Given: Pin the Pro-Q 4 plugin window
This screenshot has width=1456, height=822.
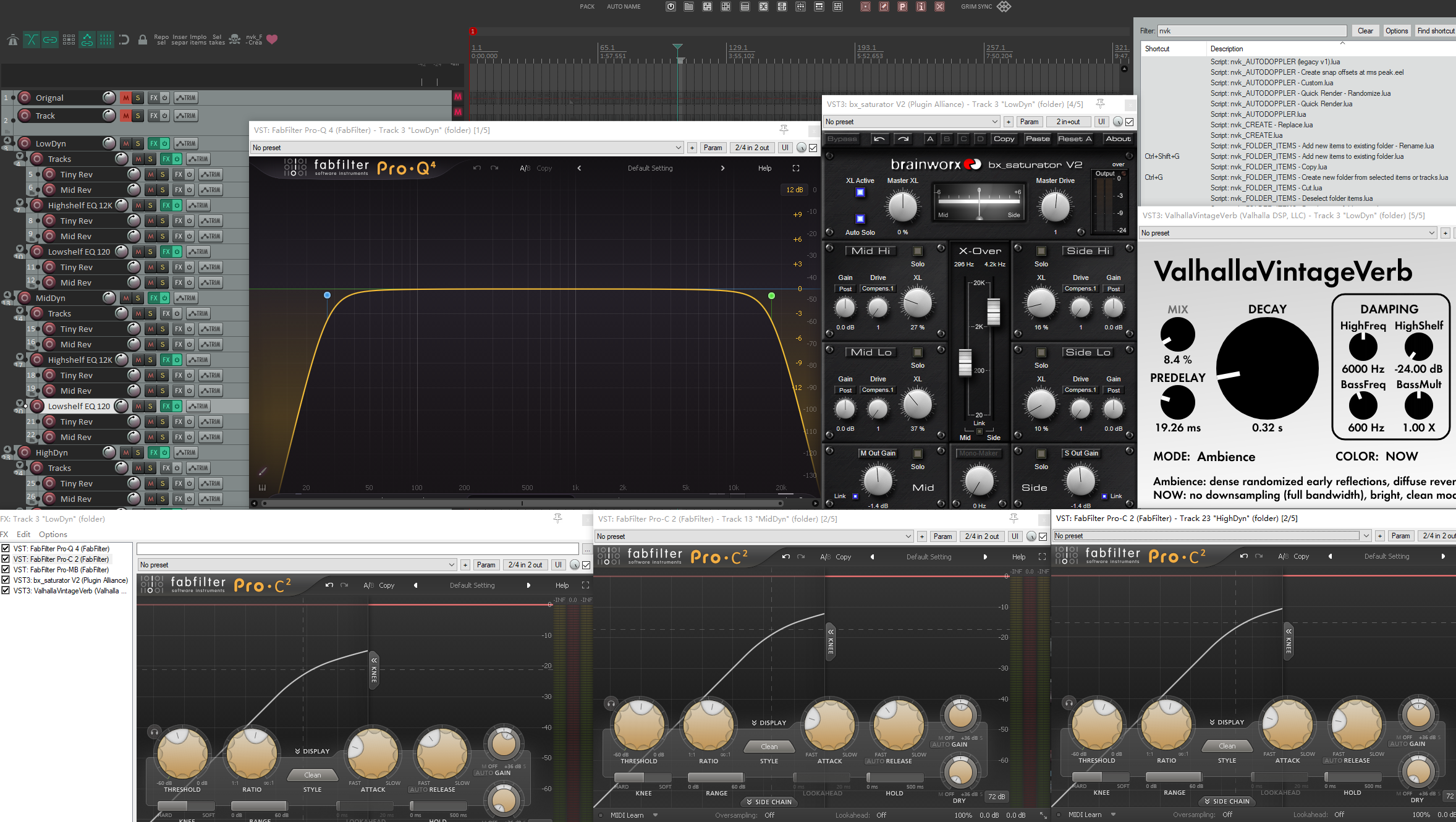Looking at the screenshot, I should pyautogui.click(x=784, y=129).
